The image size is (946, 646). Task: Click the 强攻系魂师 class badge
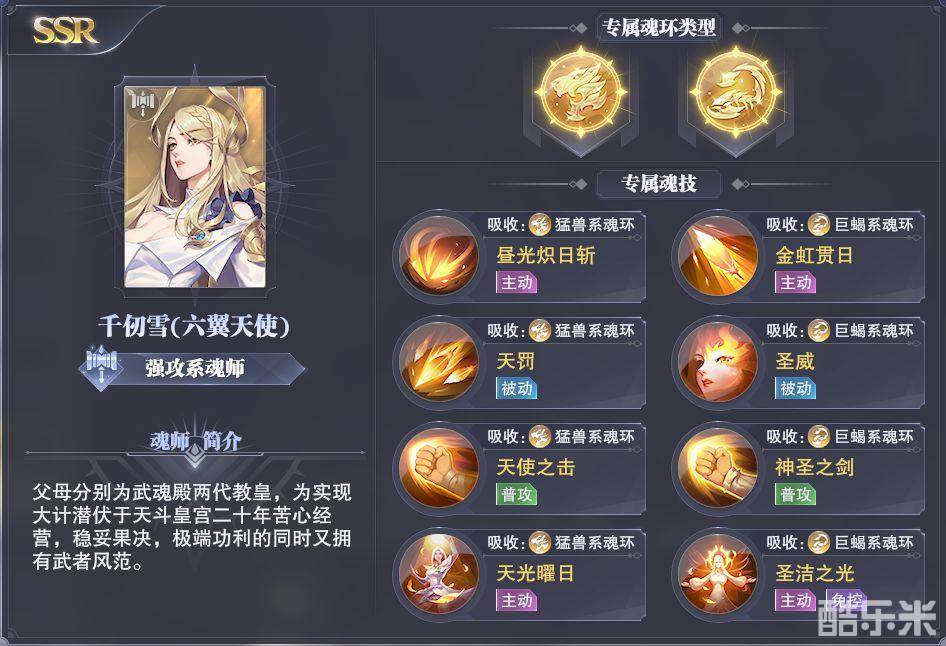click(x=192, y=367)
